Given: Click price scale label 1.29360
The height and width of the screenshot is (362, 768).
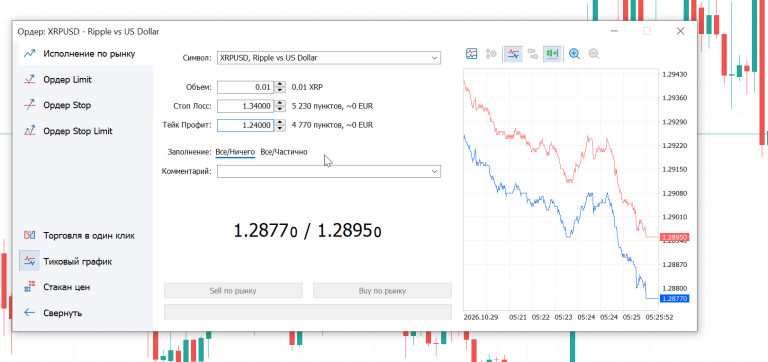Looking at the screenshot, I should 674,98.
